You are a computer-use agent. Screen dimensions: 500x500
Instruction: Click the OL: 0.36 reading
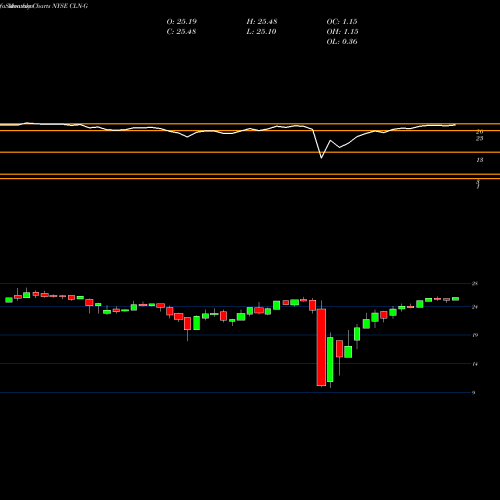342,42
